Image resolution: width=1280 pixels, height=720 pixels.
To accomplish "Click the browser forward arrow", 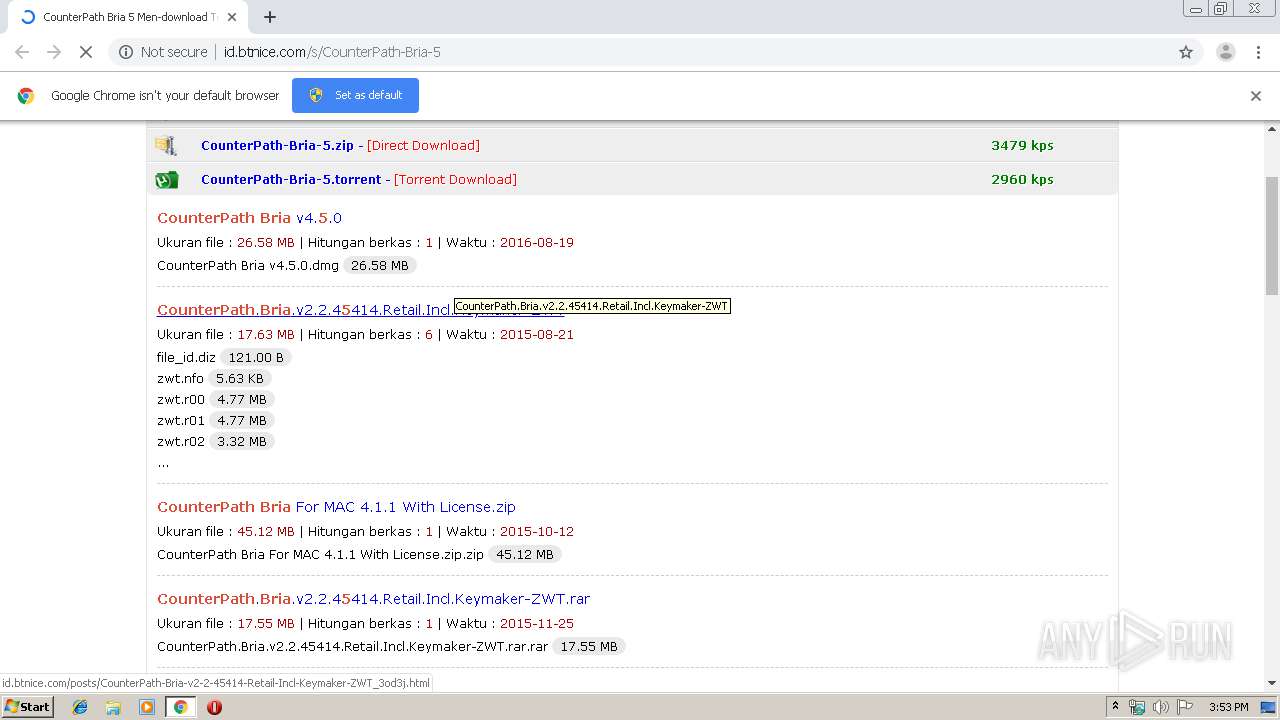I will click(x=54, y=52).
